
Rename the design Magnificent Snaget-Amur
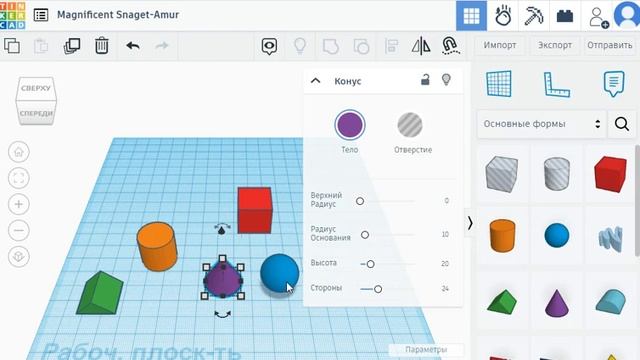point(118,15)
